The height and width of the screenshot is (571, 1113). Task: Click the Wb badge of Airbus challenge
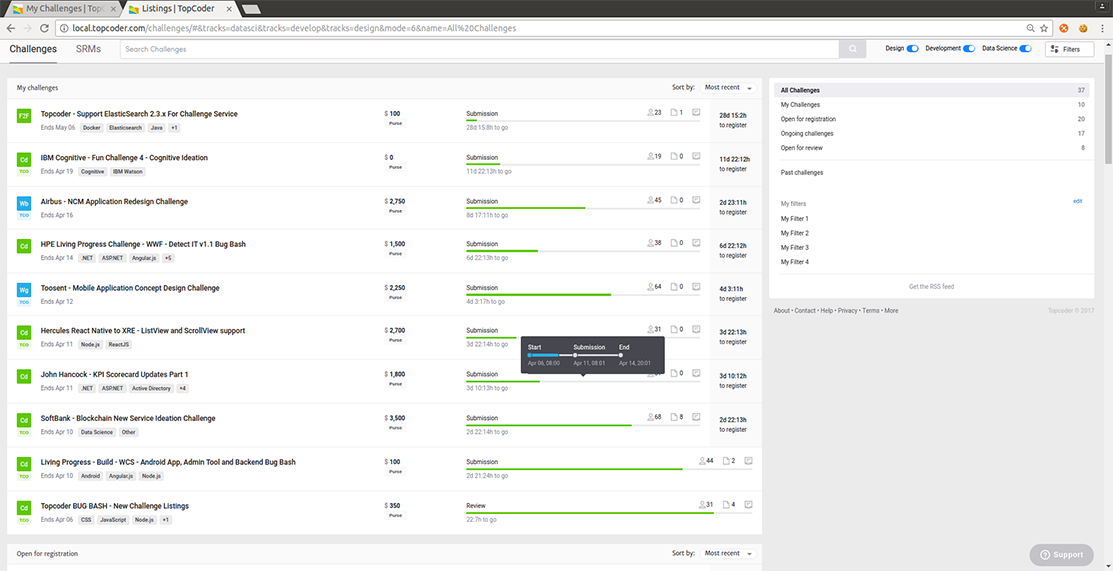[24, 203]
